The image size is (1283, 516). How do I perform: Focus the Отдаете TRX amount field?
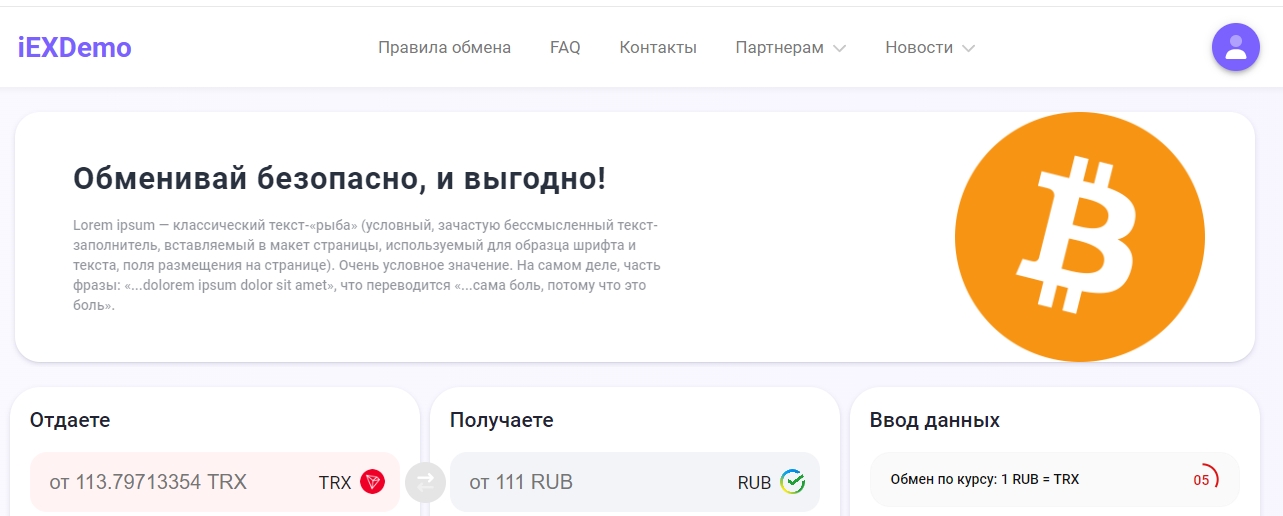[170, 482]
